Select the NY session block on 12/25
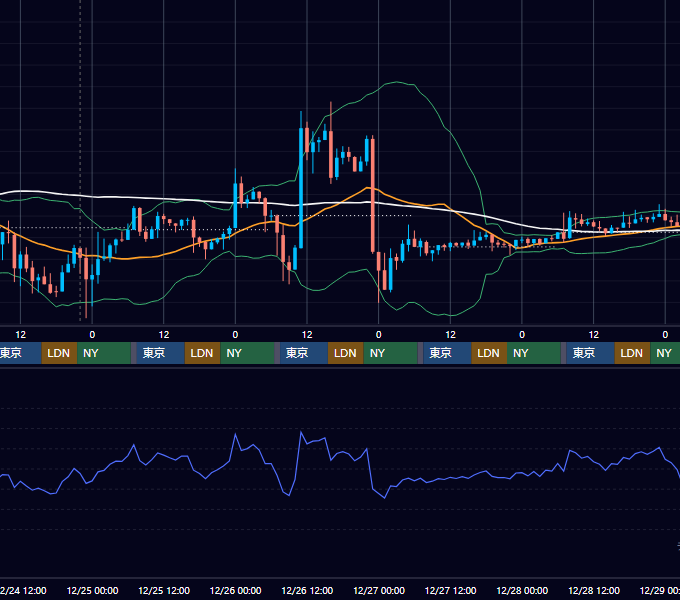Viewport: 680px width, 600px height. [x=247, y=353]
